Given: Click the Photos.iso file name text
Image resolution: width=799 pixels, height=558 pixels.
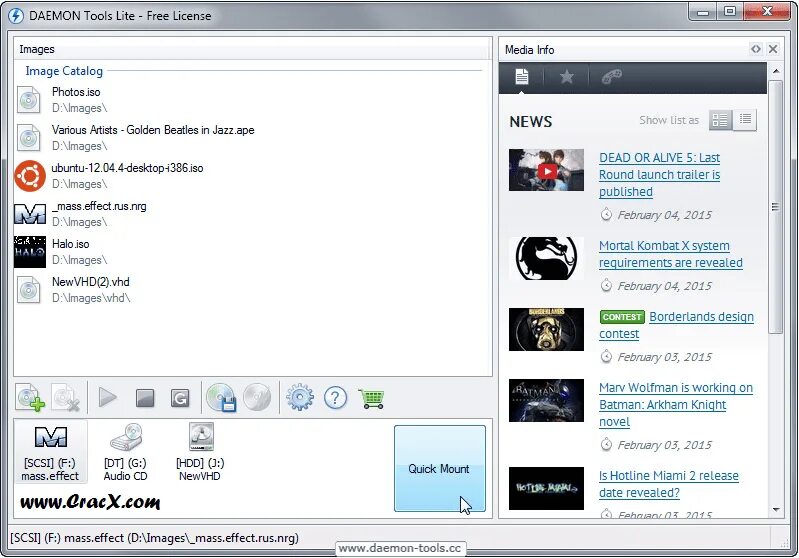Looking at the screenshot, I should click(76, 92).
